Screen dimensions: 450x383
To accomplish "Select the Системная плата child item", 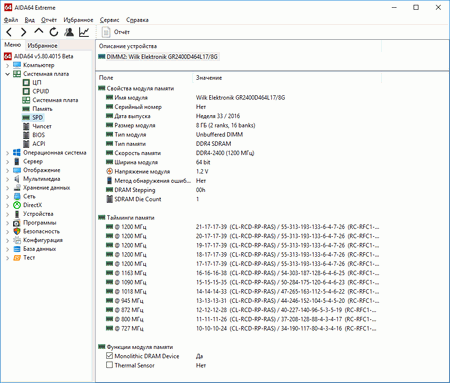I will (x=55, y=100).
